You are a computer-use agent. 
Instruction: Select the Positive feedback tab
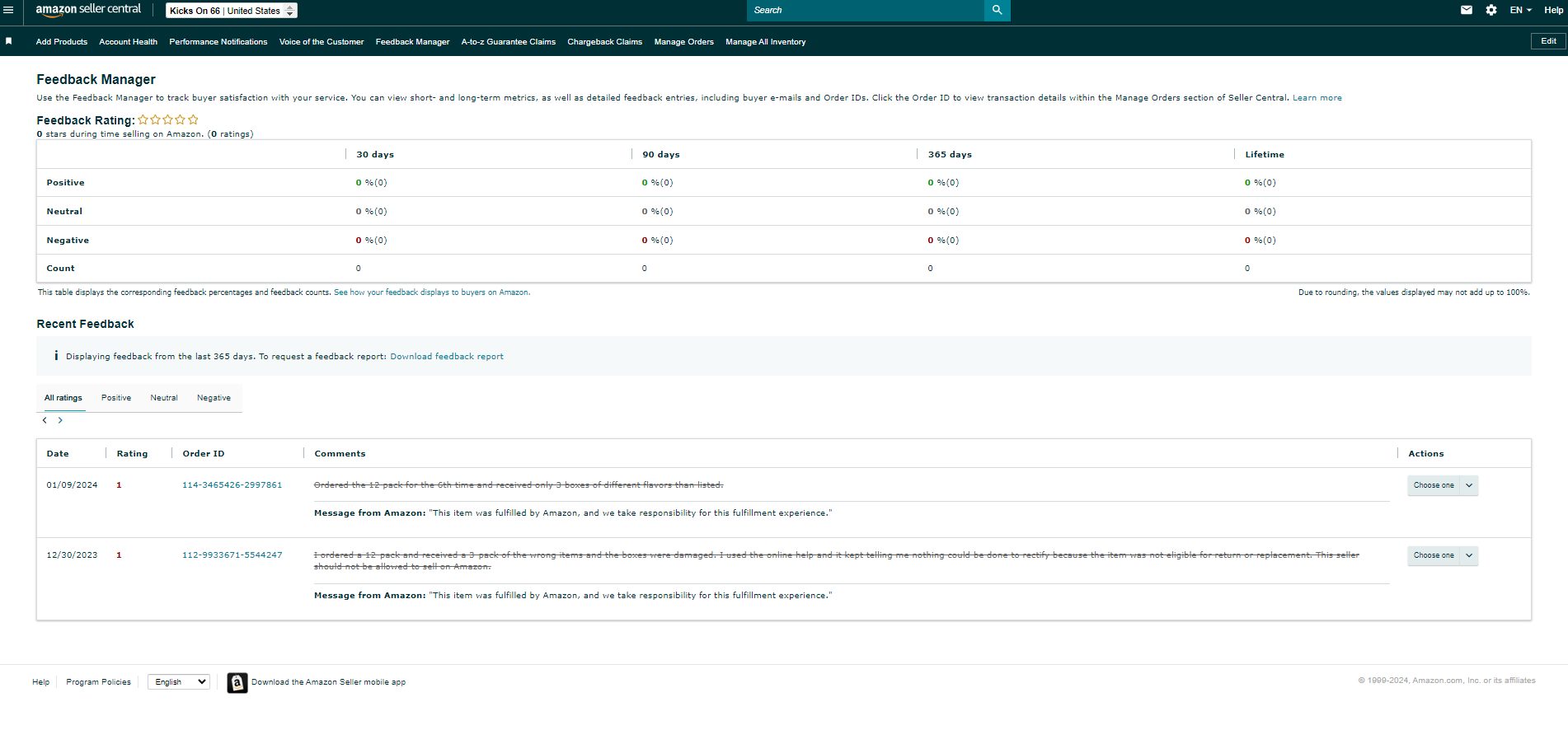coord(116,398)
